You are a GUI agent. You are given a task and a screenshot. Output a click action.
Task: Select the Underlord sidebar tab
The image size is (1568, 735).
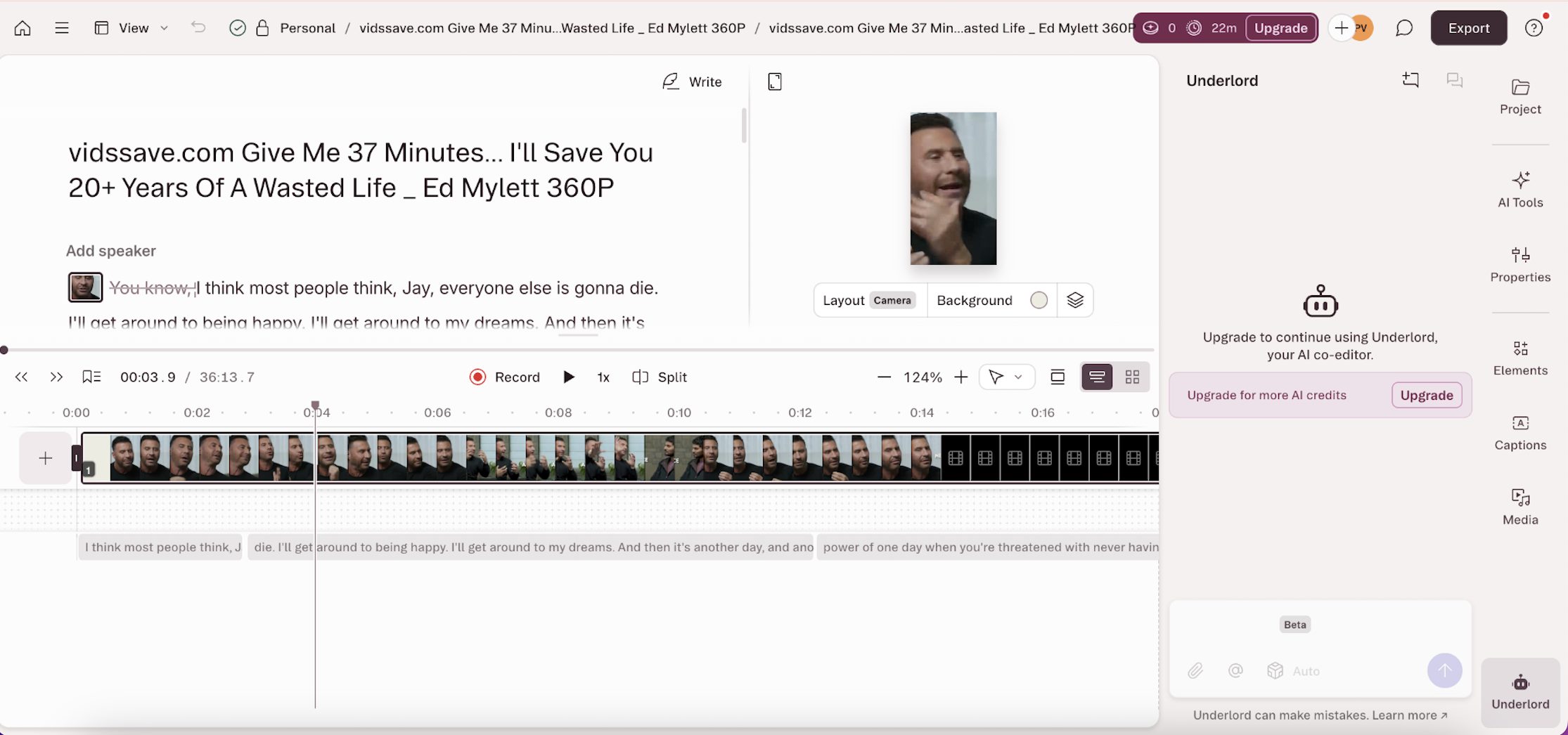[1520, 692]
